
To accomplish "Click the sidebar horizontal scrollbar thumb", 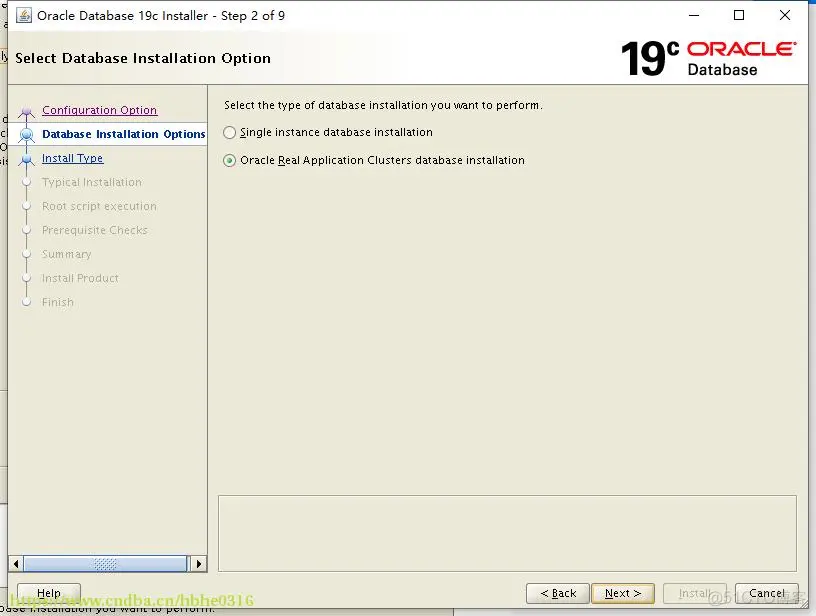I will [105, 563].
